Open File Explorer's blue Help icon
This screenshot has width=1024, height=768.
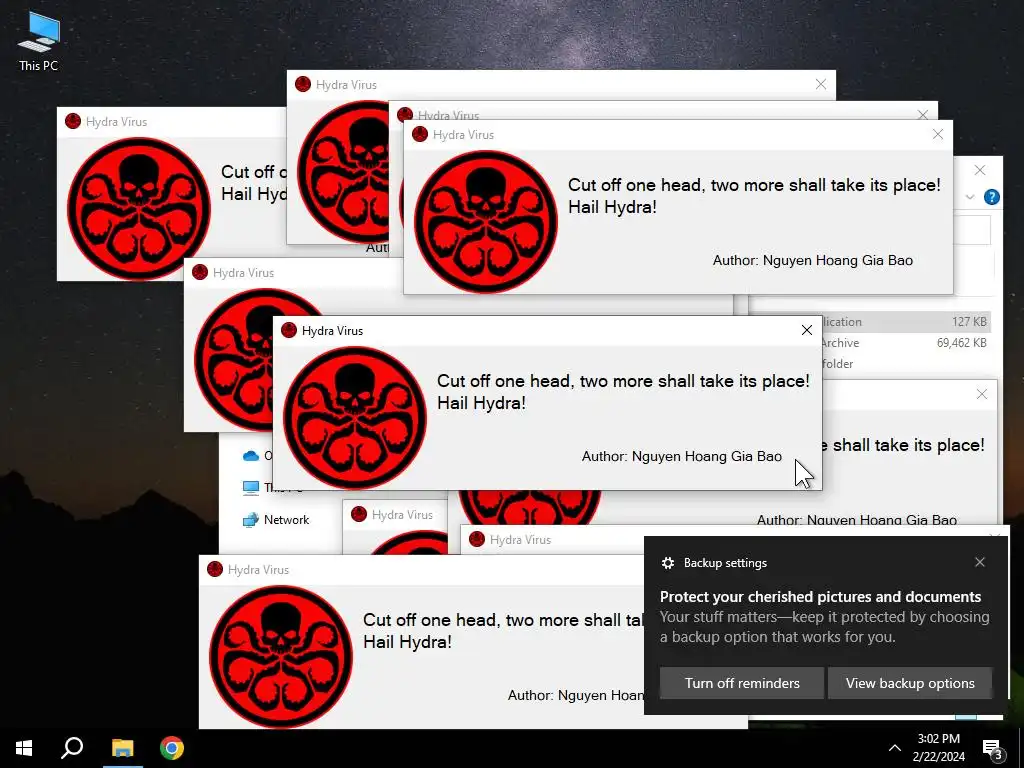point(991,197)
